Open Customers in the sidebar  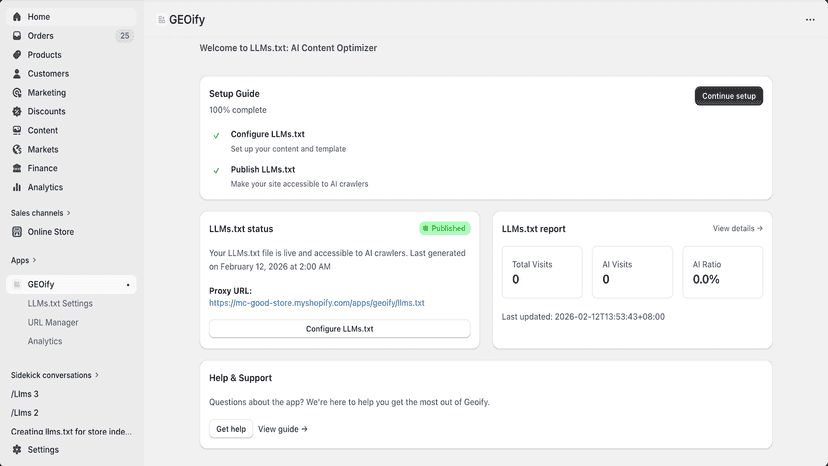[x=71, y=74]
